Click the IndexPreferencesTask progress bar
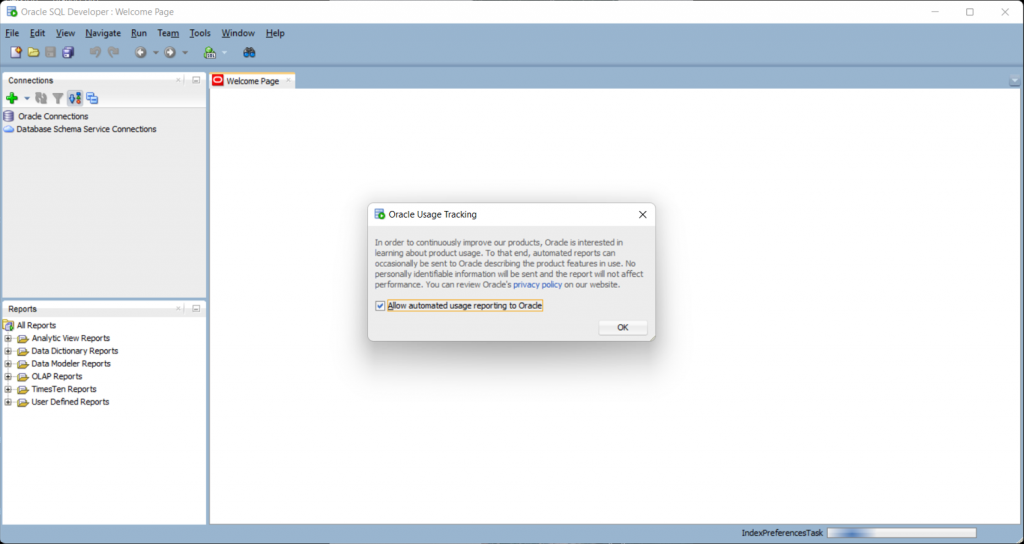This screenshot has width=1024, height=544. (x=901, y=533)
